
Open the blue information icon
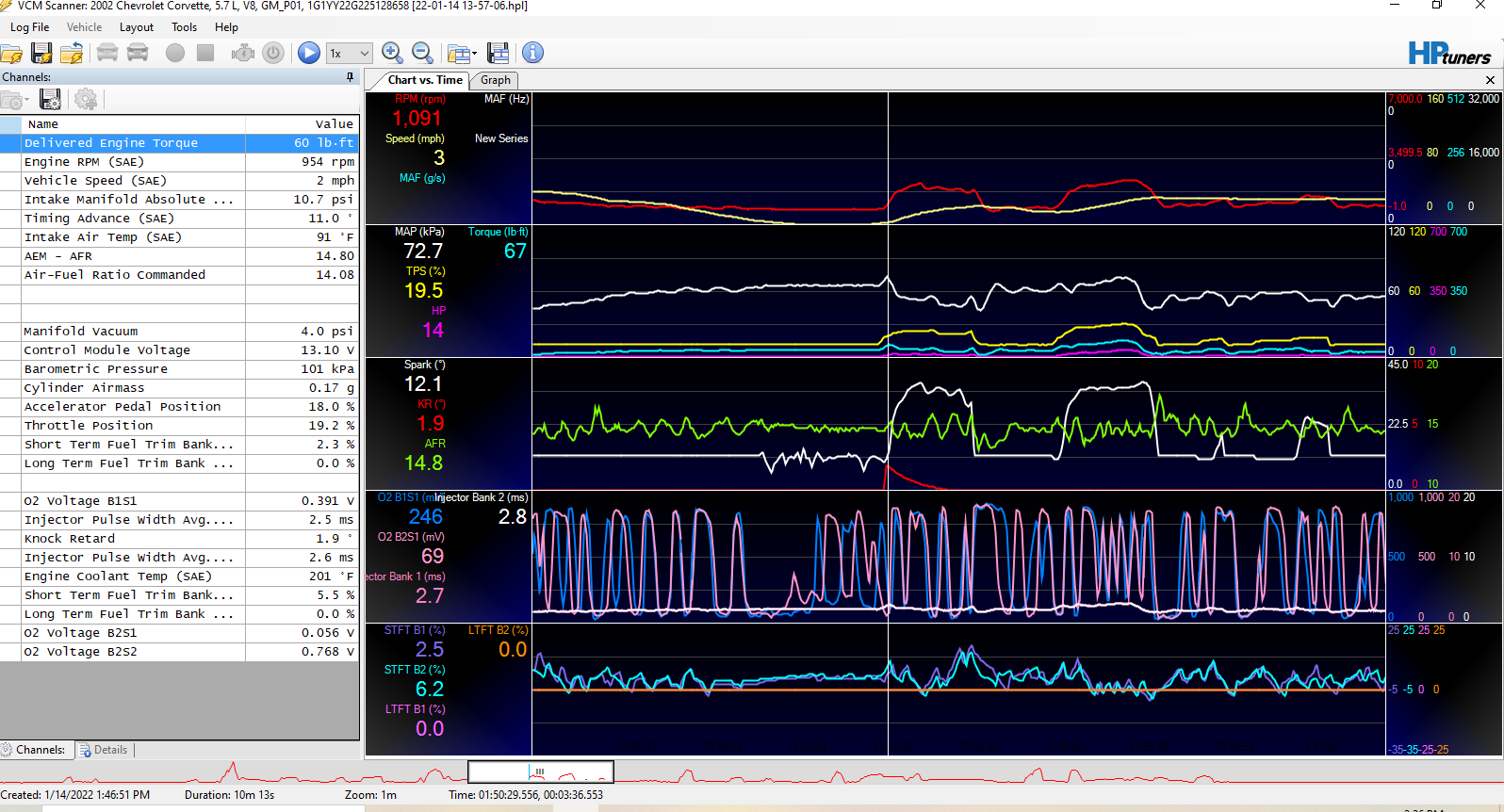point(532,54)
